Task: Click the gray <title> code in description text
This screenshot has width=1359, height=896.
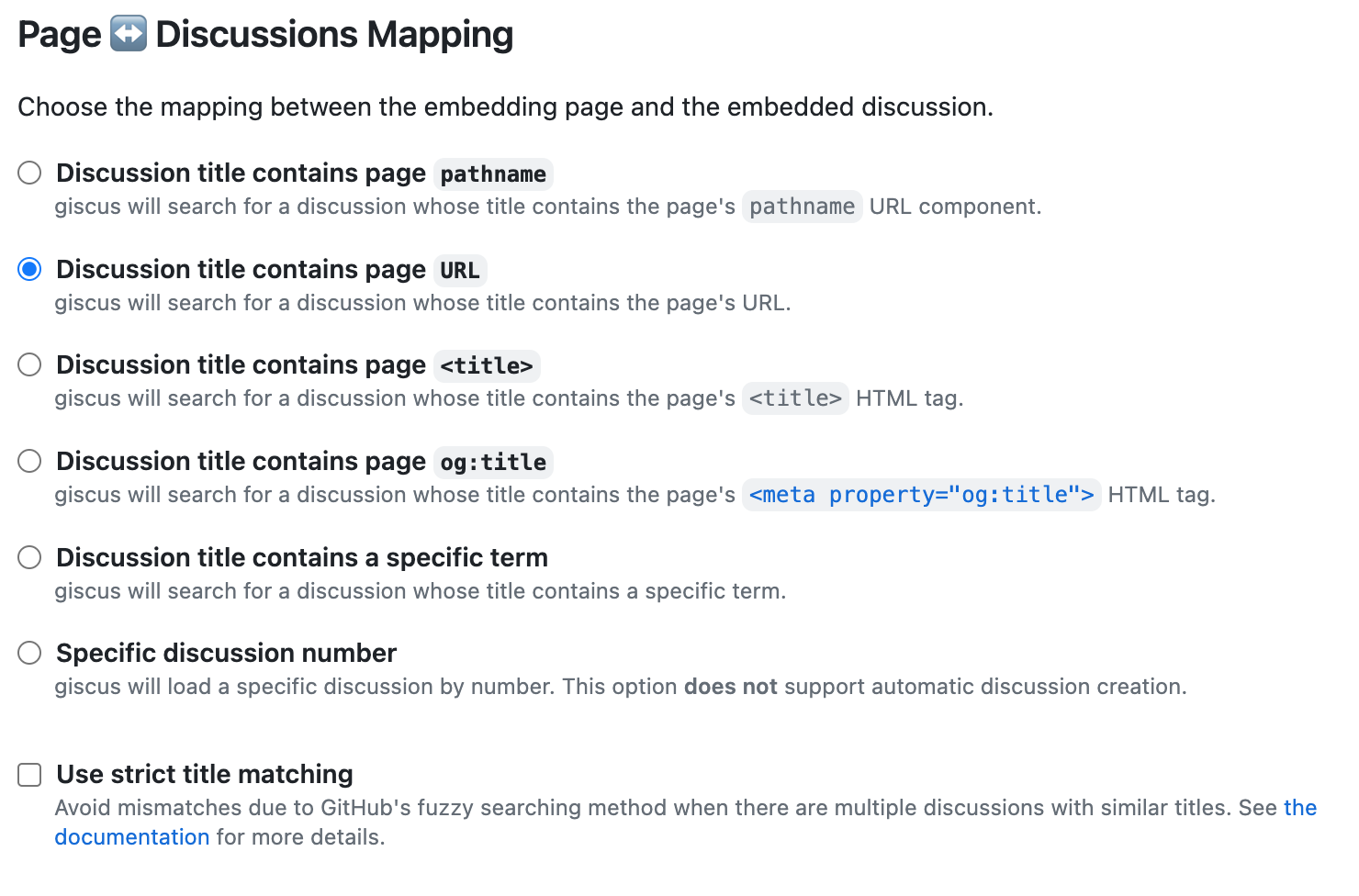Action: (x=795, y=398)
